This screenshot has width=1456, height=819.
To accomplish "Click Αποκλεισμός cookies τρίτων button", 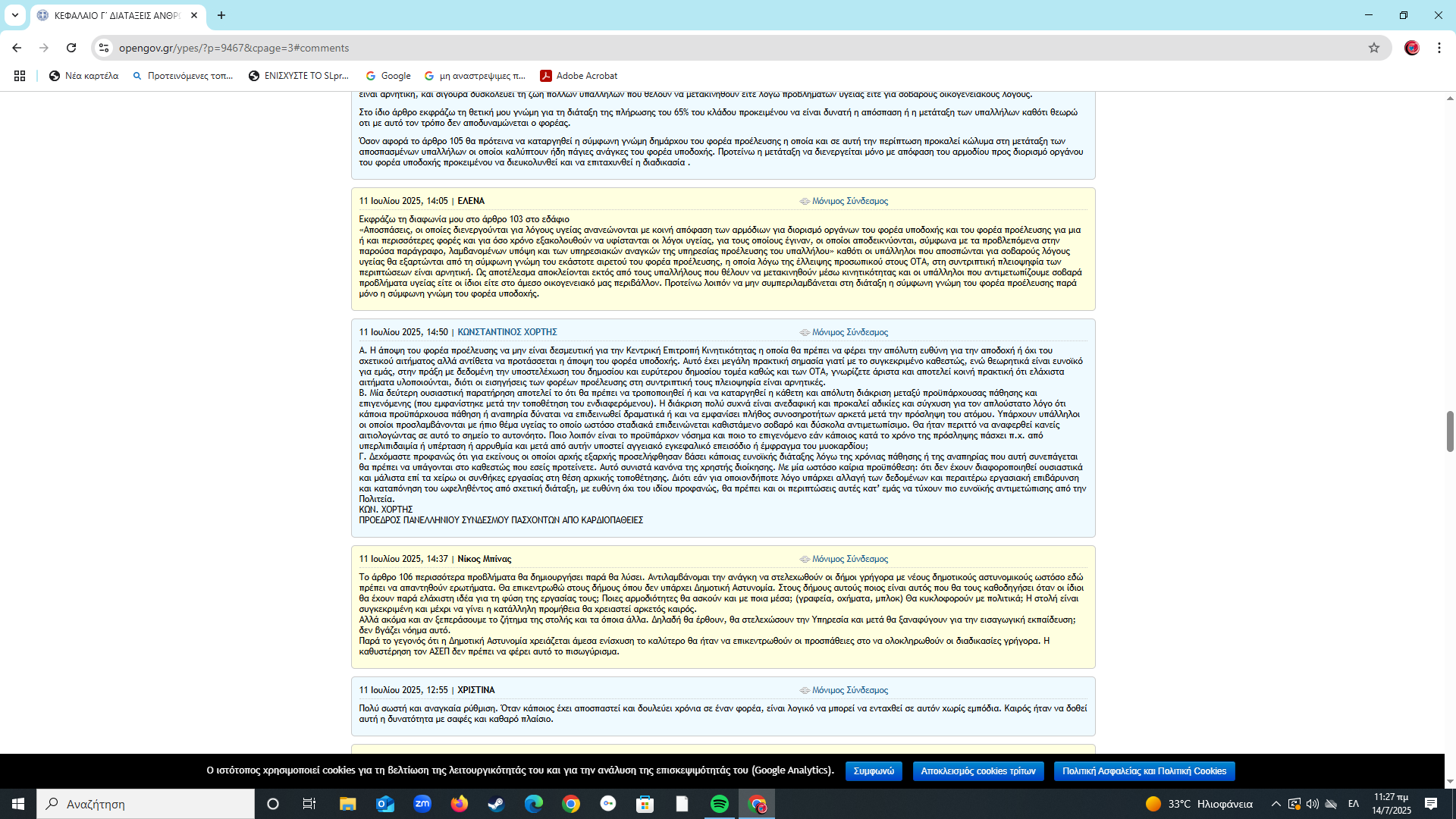I will click(978, 771).
